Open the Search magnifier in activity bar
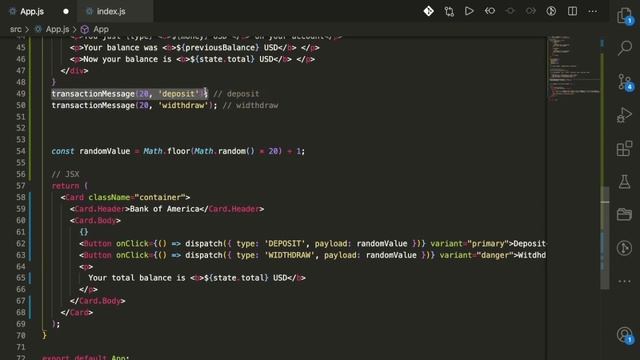The height and width of the screenshot is (360, 640). pyautogui.click(x=624, y=48)
